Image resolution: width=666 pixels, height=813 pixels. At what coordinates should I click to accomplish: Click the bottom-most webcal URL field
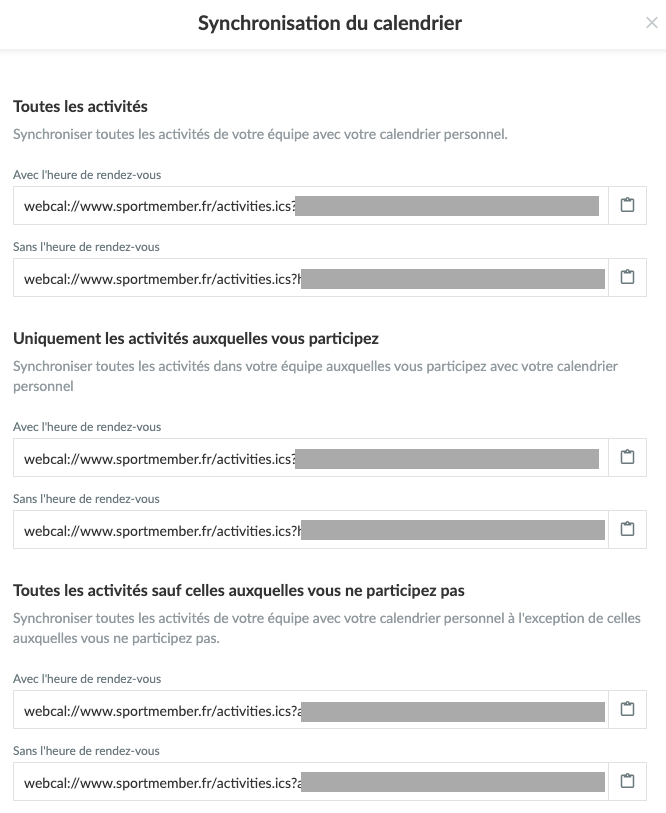pyautogui.click(x=310, y=782)
